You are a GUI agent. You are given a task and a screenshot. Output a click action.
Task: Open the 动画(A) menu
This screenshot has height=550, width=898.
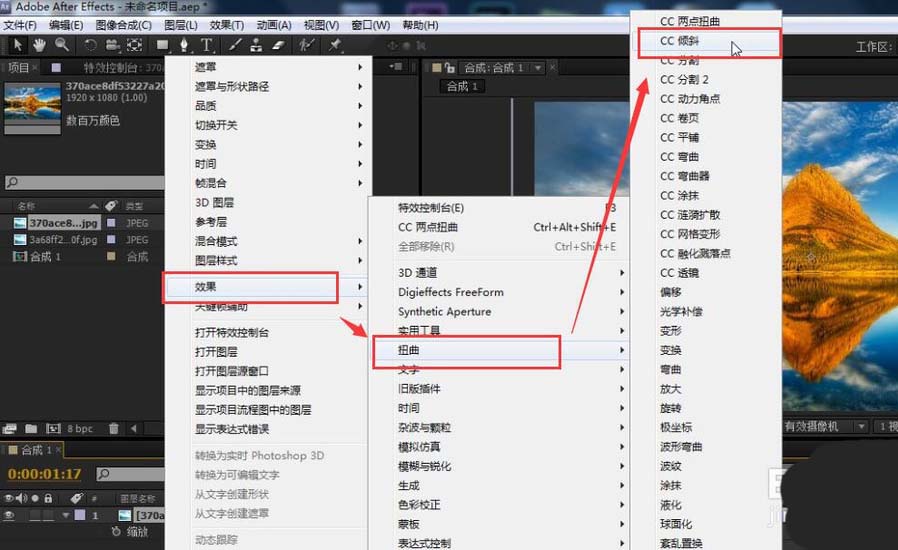point(274,25)
